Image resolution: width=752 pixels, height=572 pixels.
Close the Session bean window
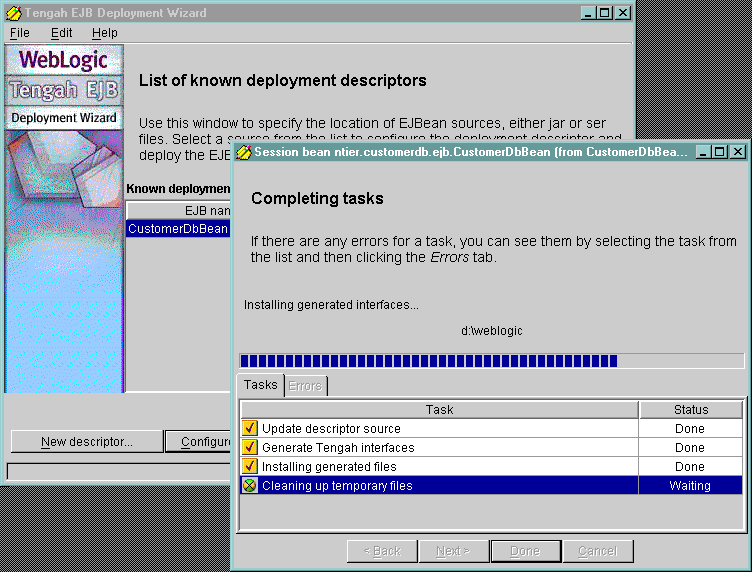point(738,152)
